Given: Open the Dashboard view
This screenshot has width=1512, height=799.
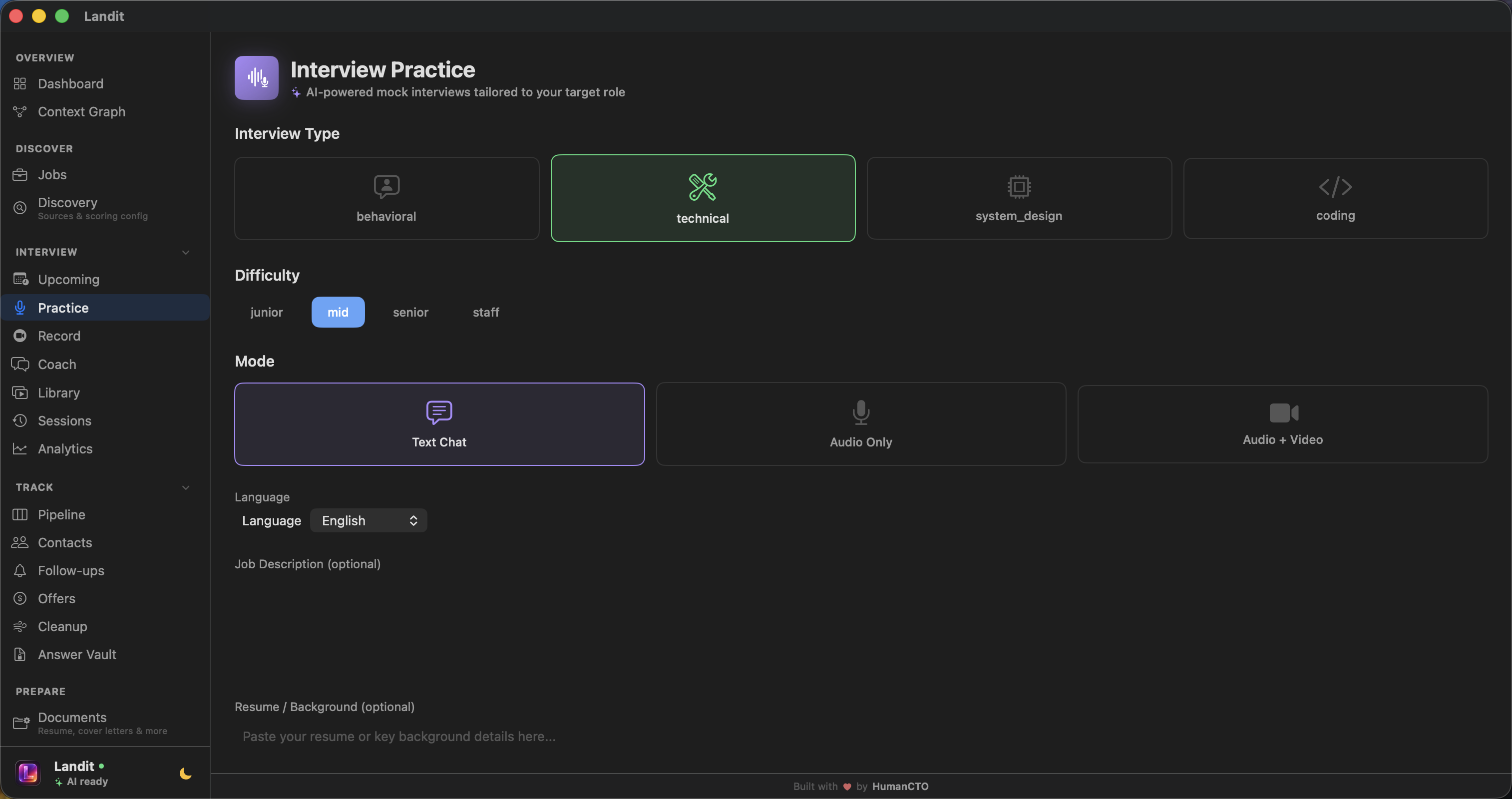Looking at the screenshot, I should click(x=70, y=83).
